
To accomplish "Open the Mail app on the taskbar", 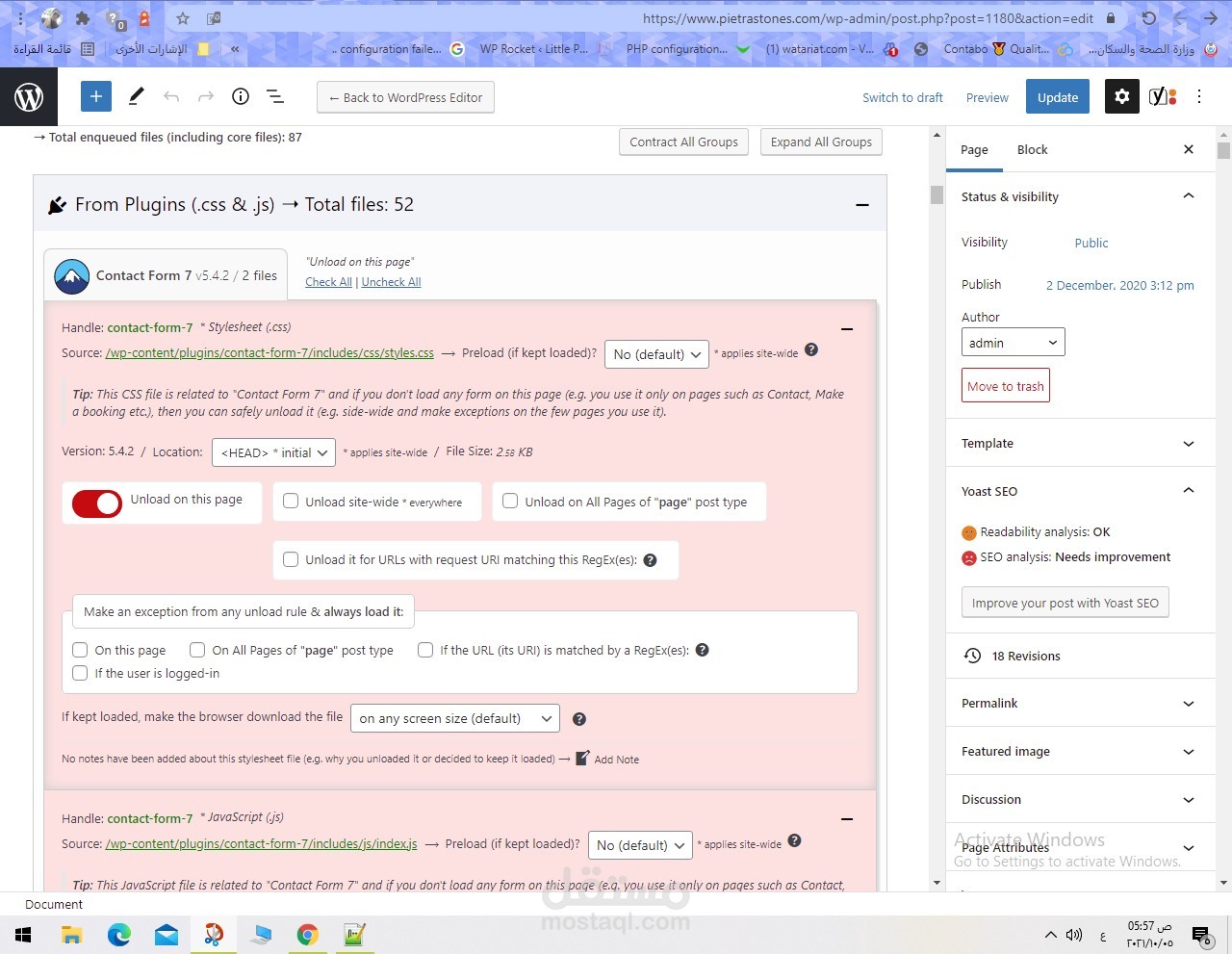I will (167, 935).
